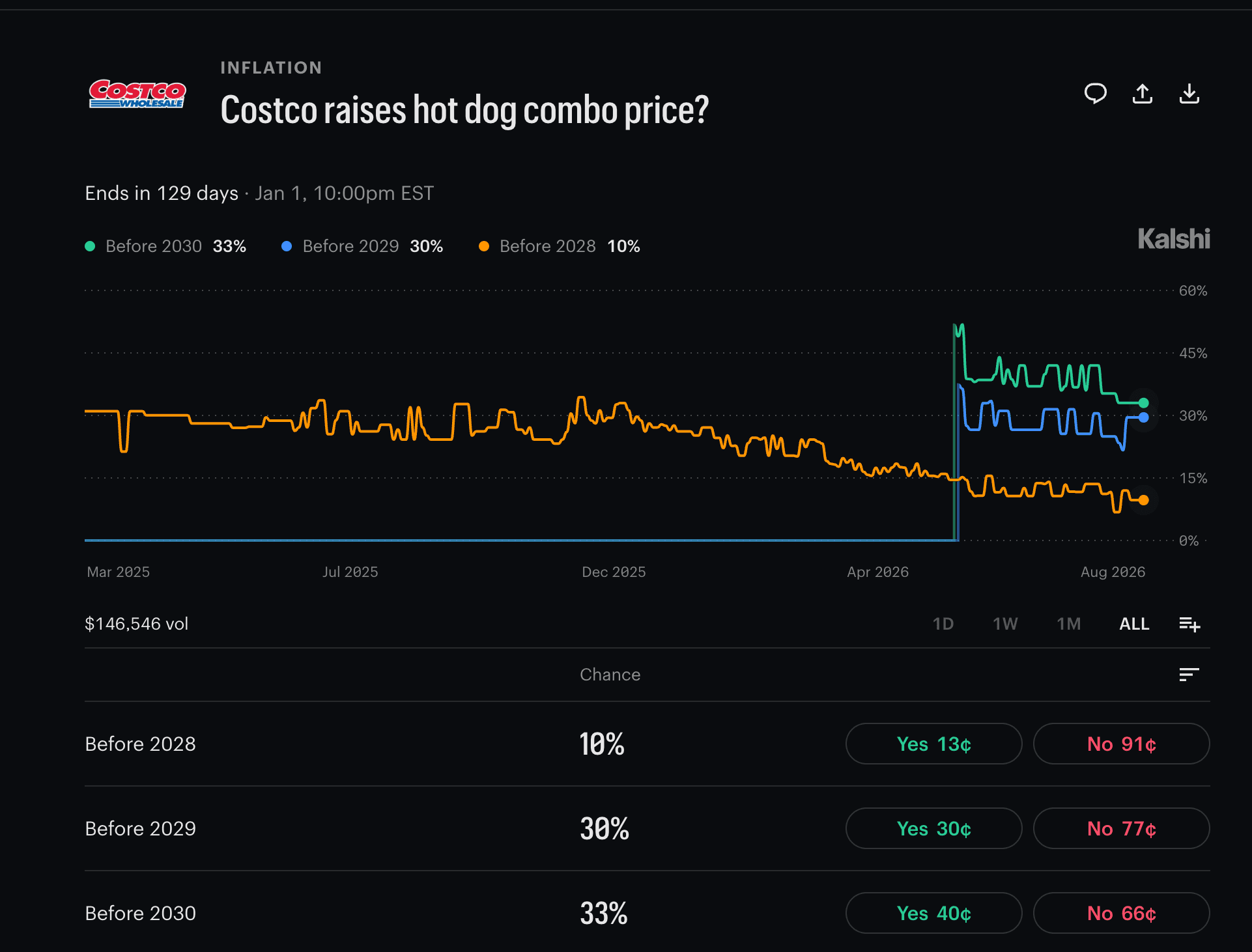The image size is (1252, 952).
Task: Click the Before 2030 row label
Action: [140, 913]
